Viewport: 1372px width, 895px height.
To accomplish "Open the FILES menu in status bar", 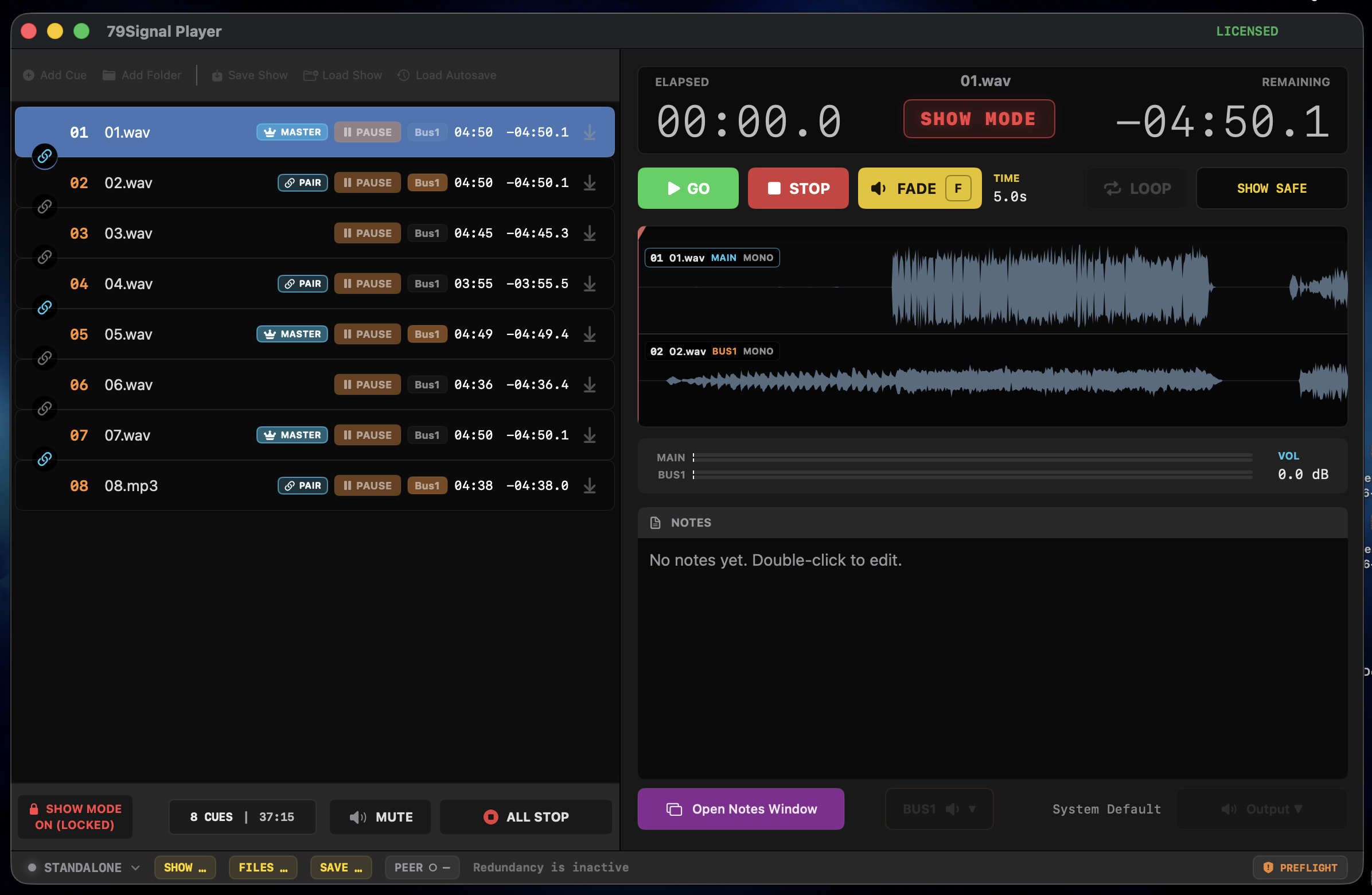I will [x=263, y=867].
